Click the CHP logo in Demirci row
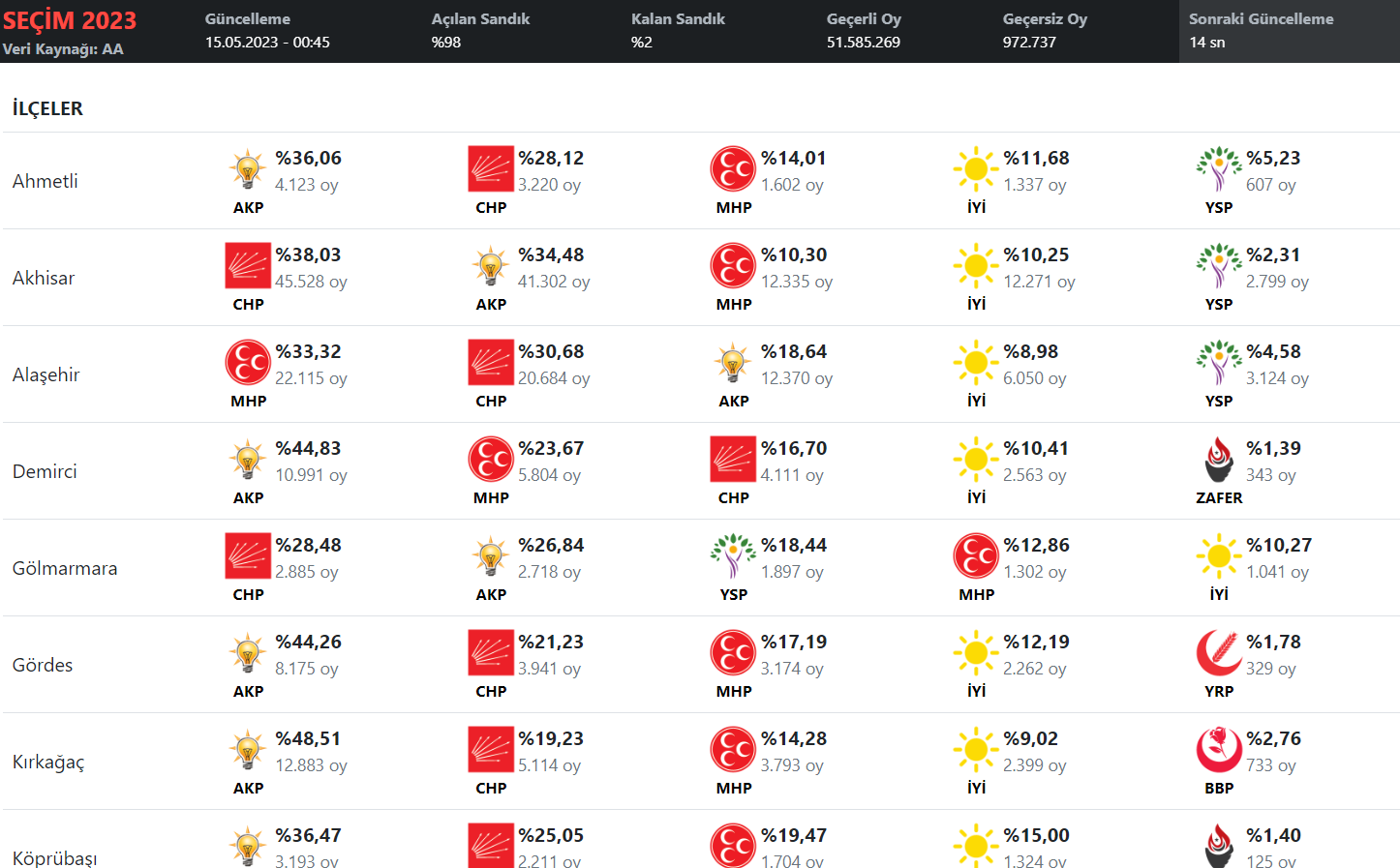This screenshot has width=1400, height=868. (x=734, y=460)
